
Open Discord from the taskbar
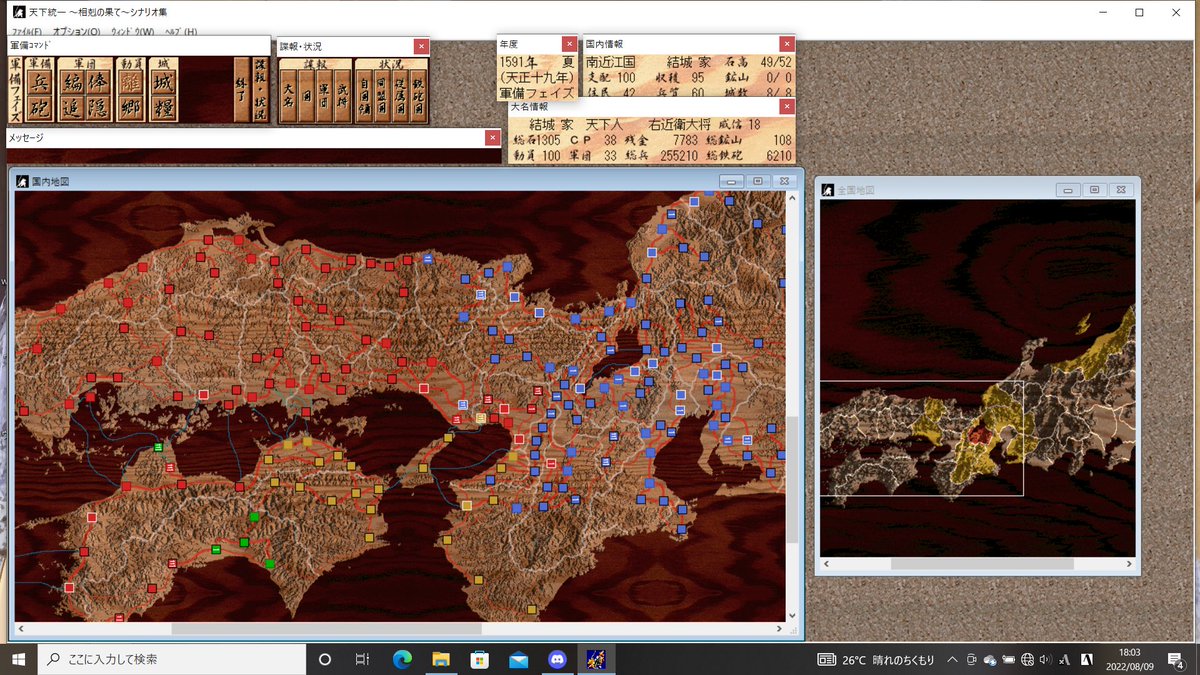(x=558, y=659)
